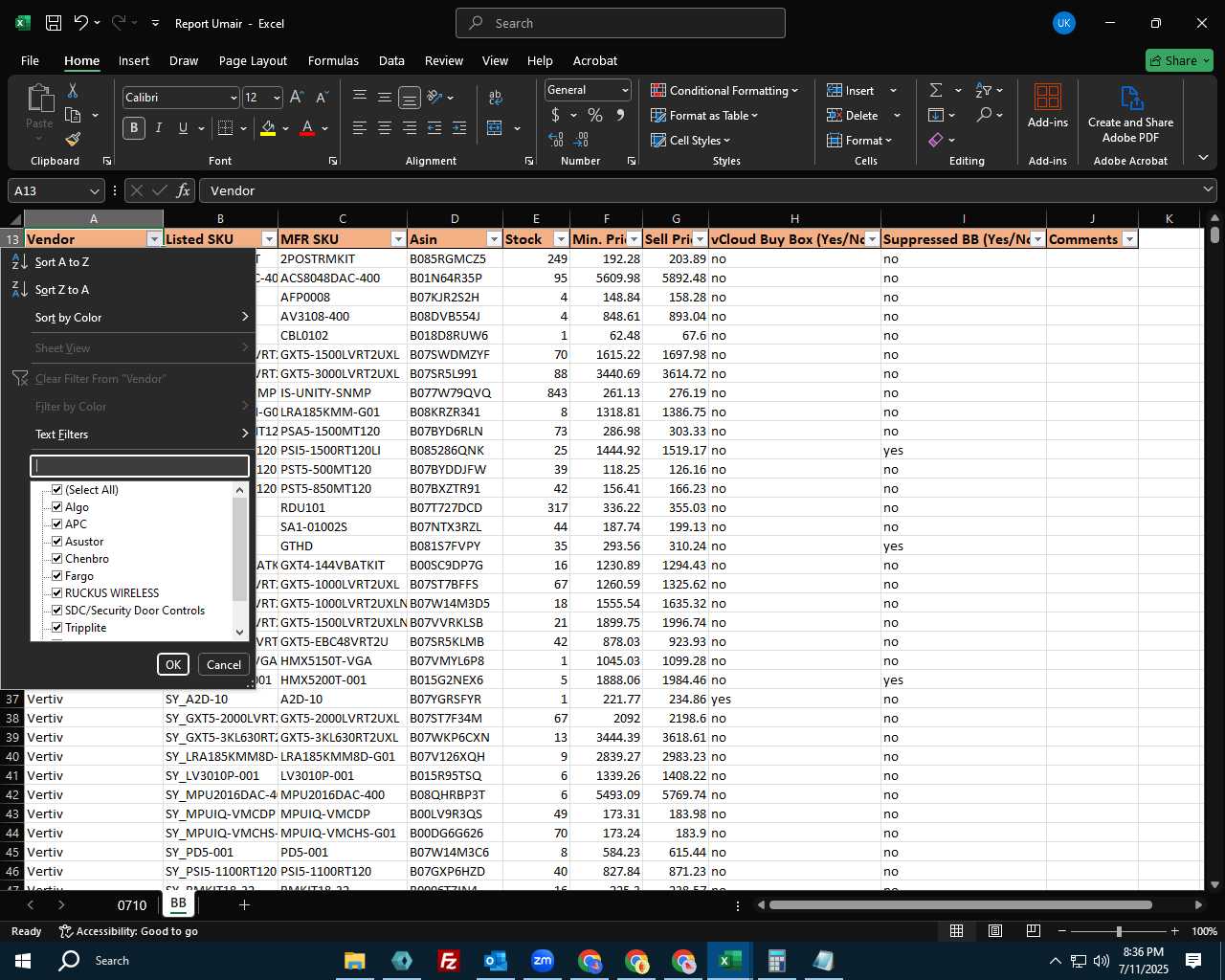The image size is (1225, 980).
Task: Apply Percent Style format
Action: pyautogui.click(x=595, y=115)
